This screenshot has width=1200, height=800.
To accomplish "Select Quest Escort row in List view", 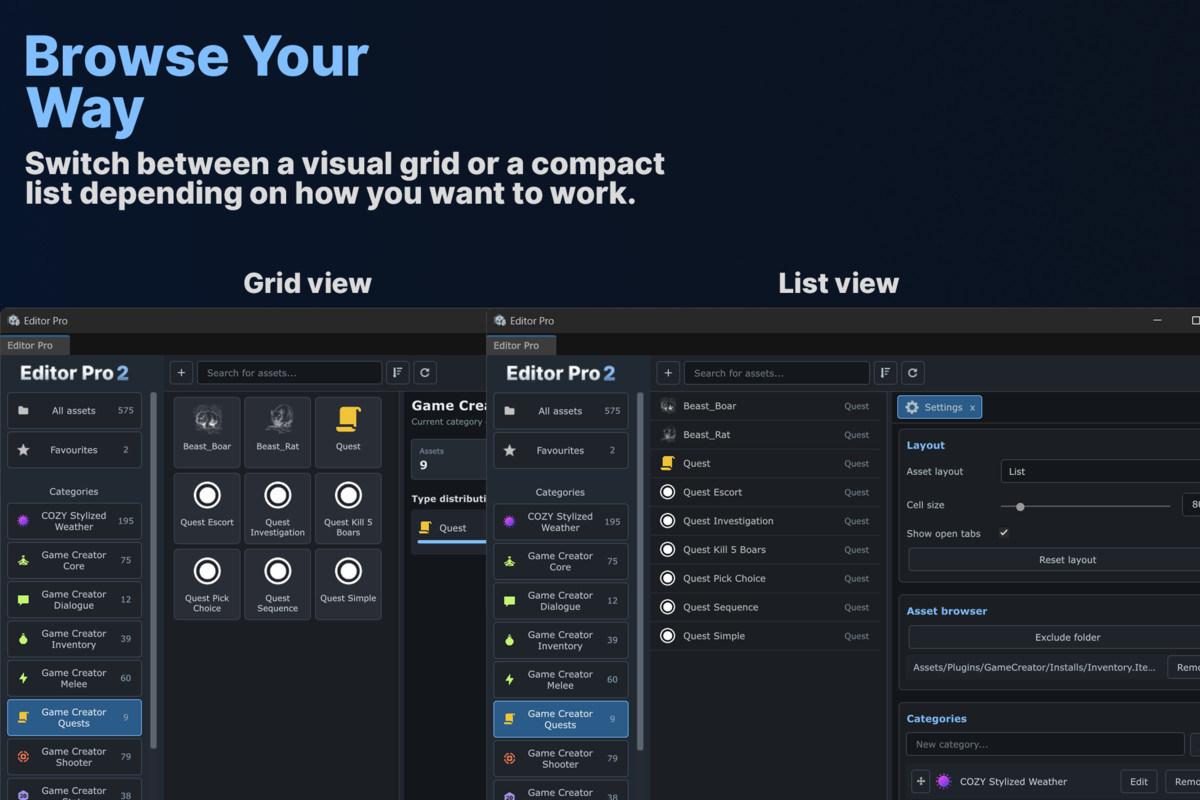I will click(766, 492).
